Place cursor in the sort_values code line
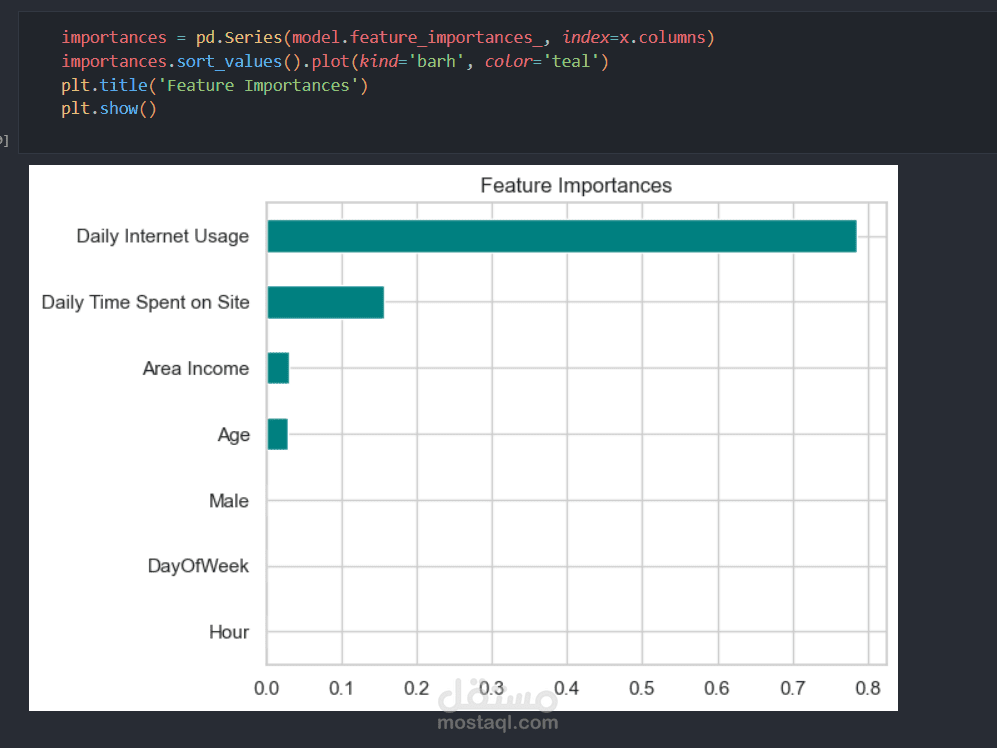 pyautogui.click(x=335, y=62)
